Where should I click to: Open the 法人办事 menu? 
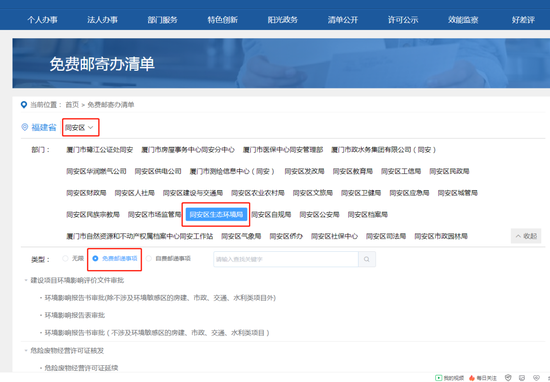(x=102, y=20)
